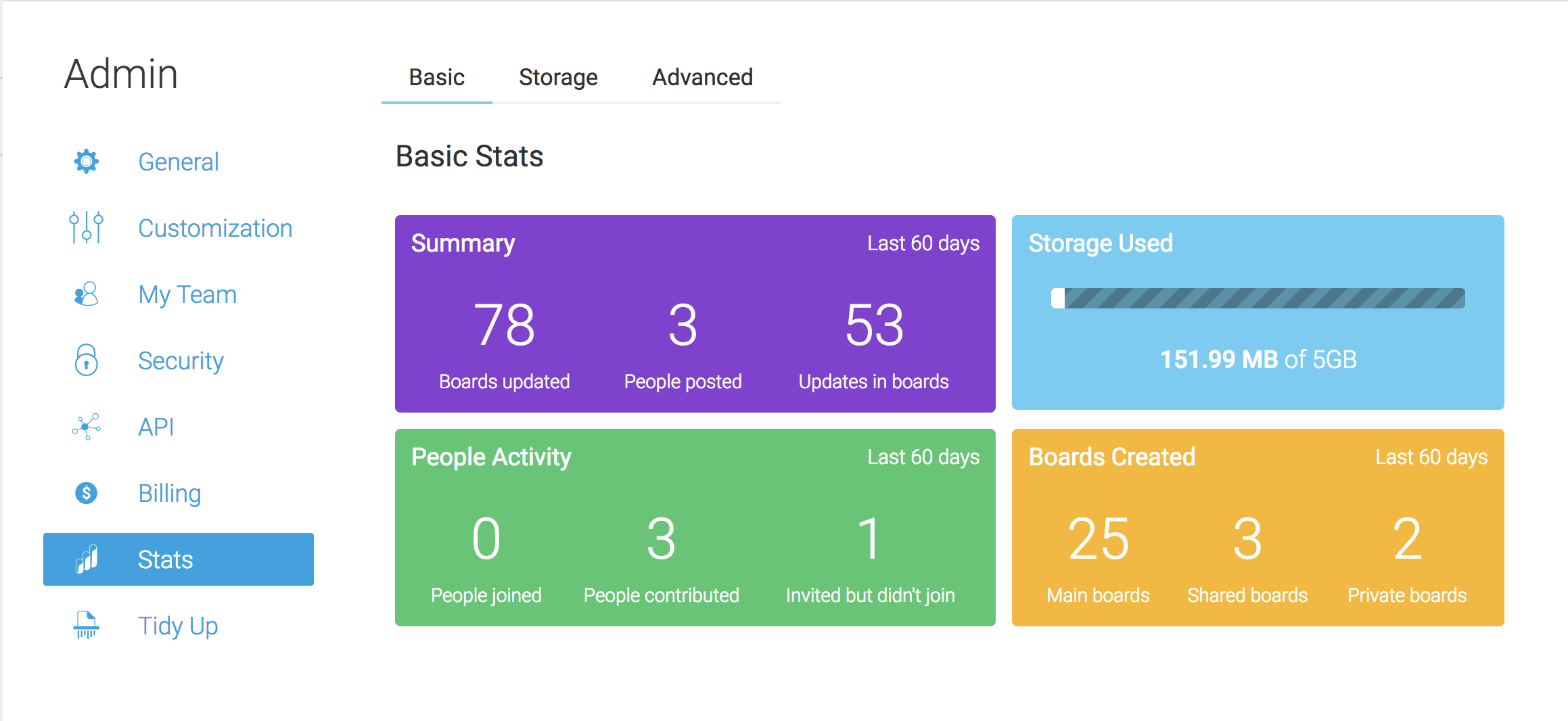Click the Customization sliders icon

[87, 228]
